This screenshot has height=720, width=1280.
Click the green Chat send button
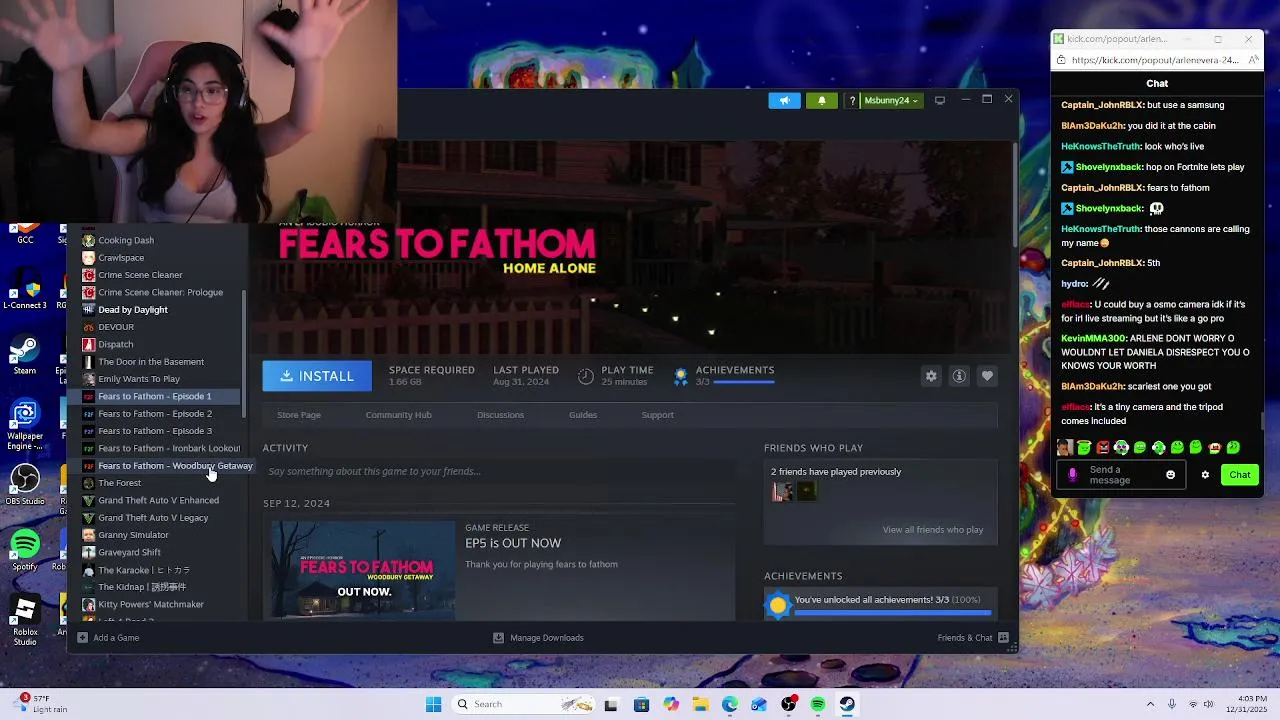[1240, 475]
